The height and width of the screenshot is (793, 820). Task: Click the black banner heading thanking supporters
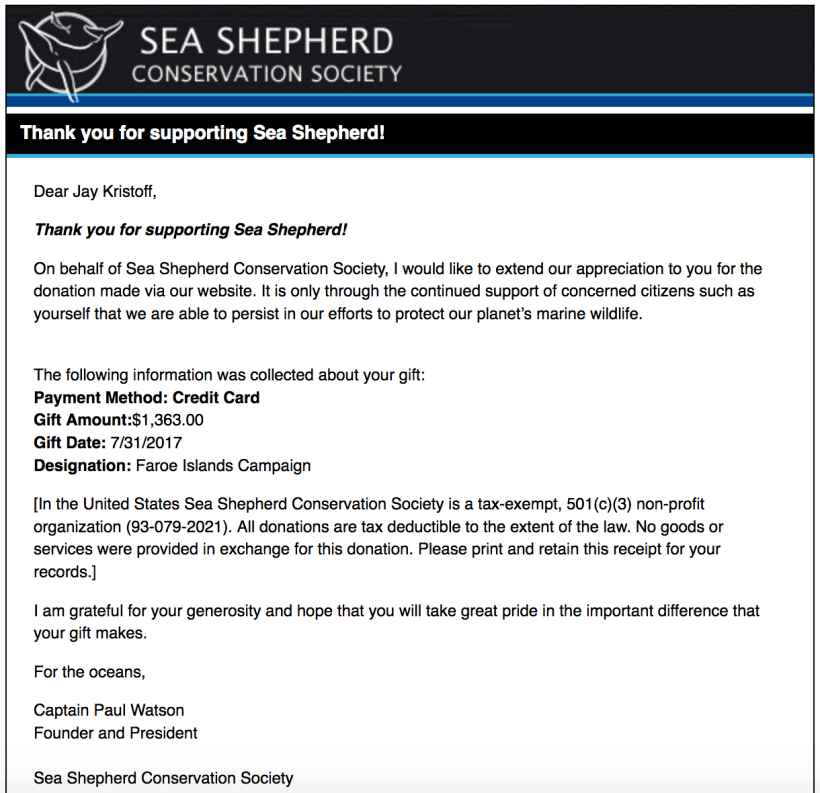203,133
